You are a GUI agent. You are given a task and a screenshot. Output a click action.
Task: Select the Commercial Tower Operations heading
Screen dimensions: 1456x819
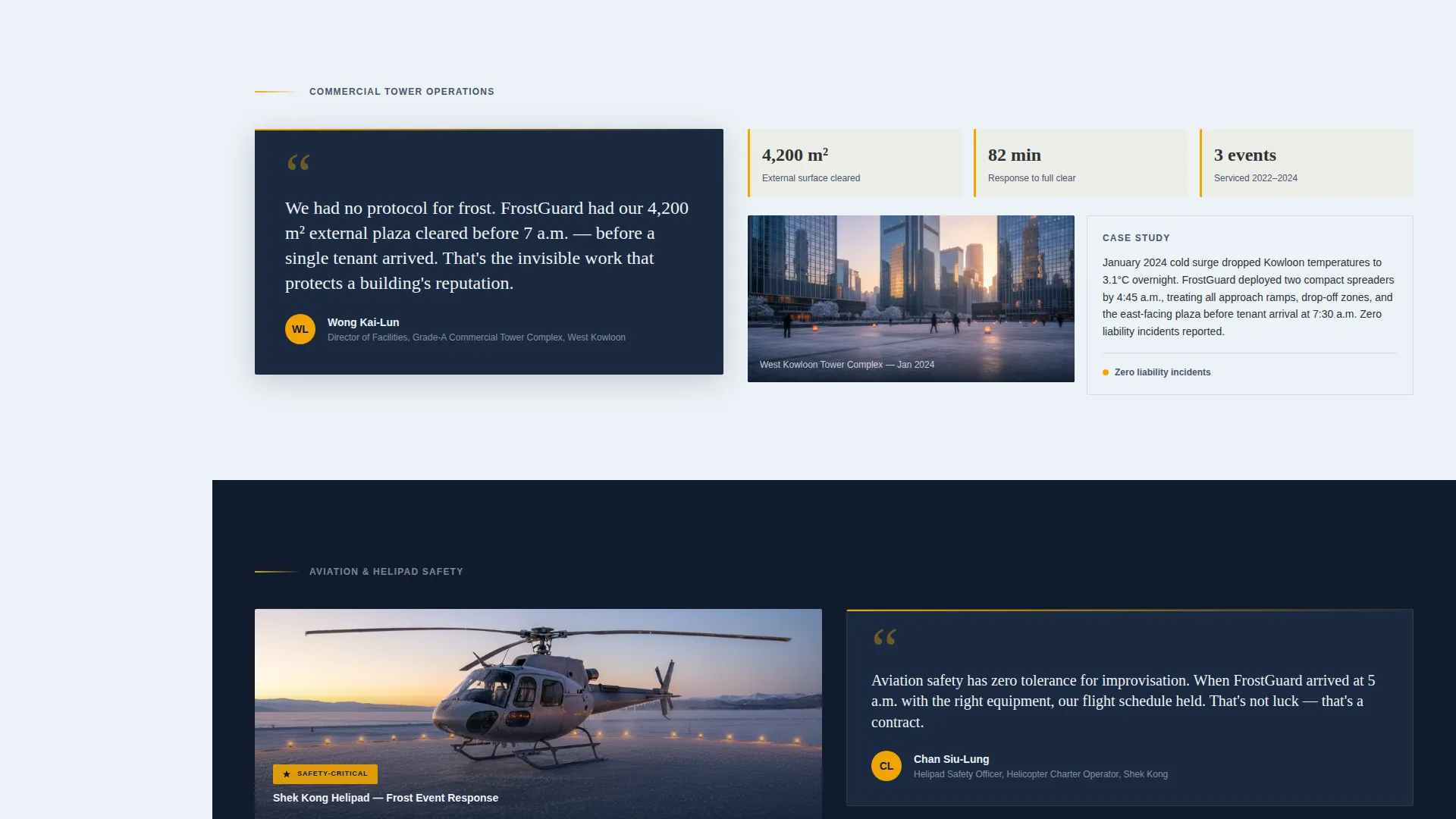pos(402,92)
